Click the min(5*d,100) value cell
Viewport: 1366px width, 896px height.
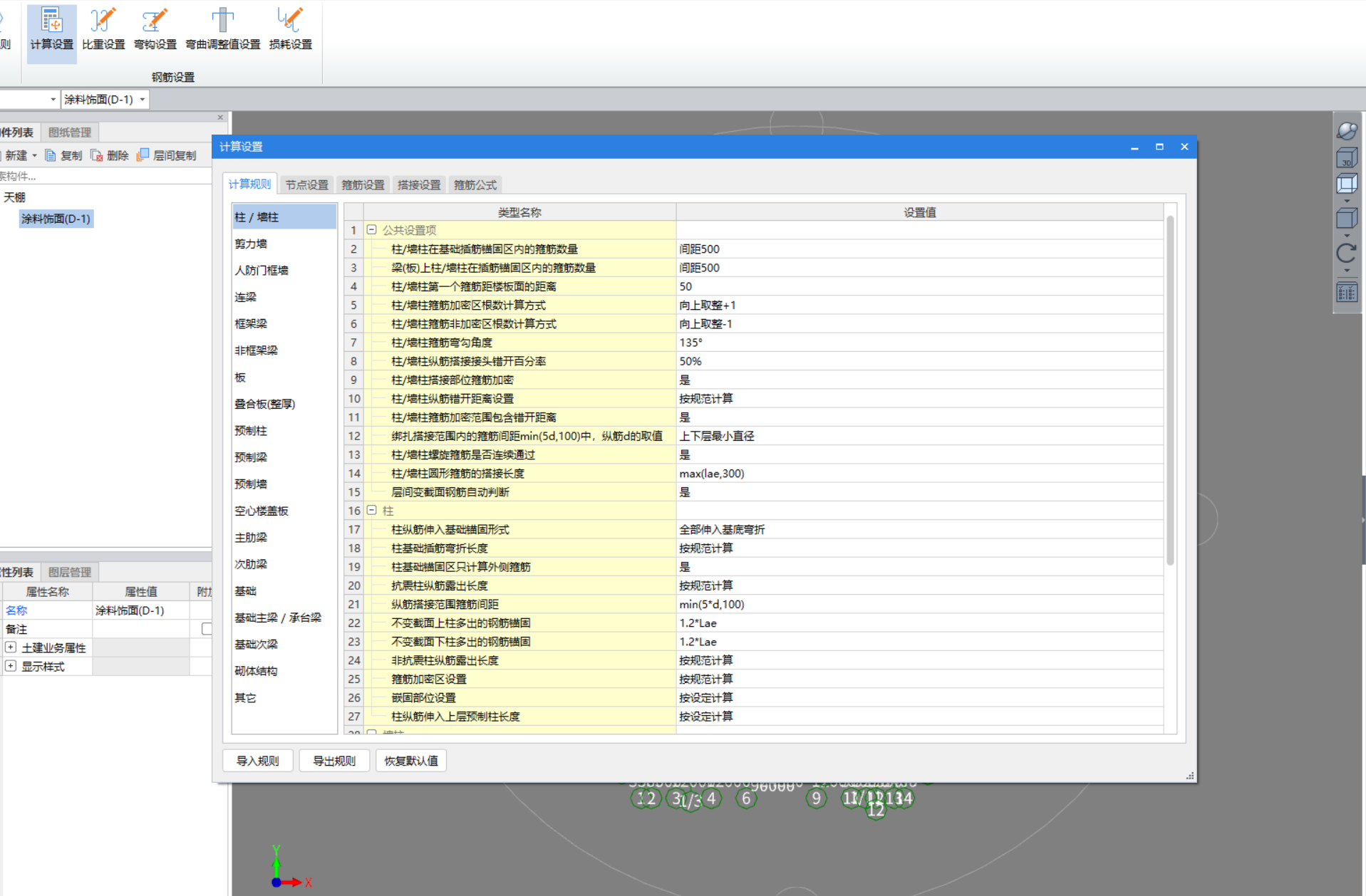click(919, 604)
